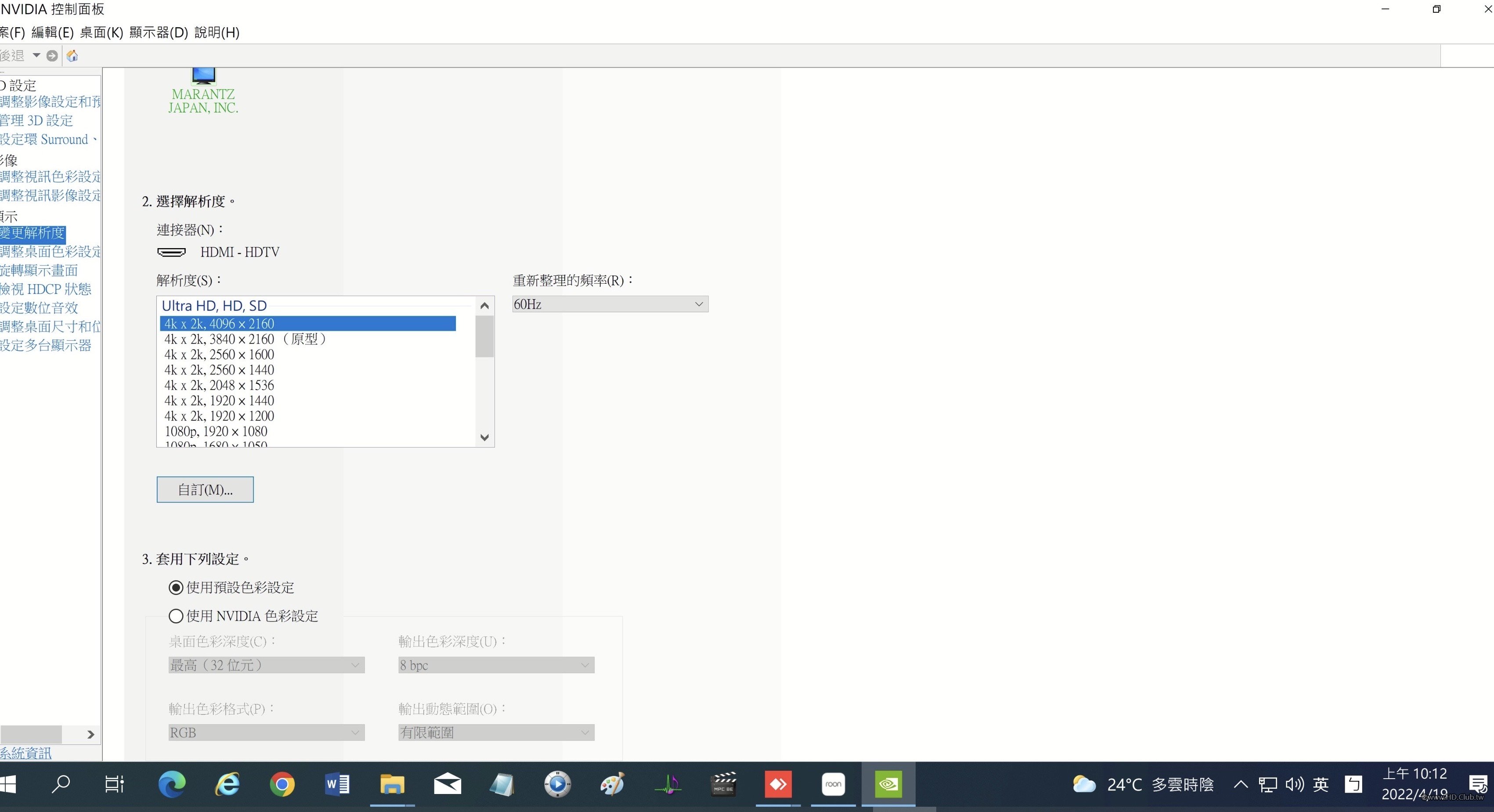Open Task View from the taskbar
The height and width of the screenshot is (812, 1494).
(114, 785)
